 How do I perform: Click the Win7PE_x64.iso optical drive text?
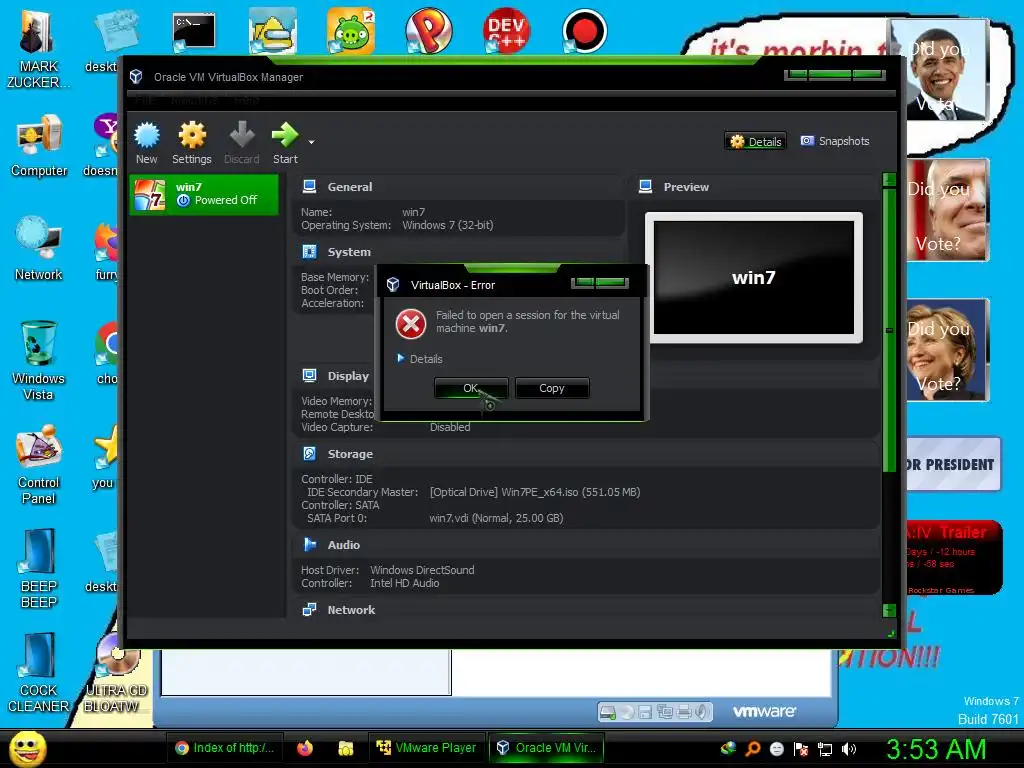click(x=535, y=492)
